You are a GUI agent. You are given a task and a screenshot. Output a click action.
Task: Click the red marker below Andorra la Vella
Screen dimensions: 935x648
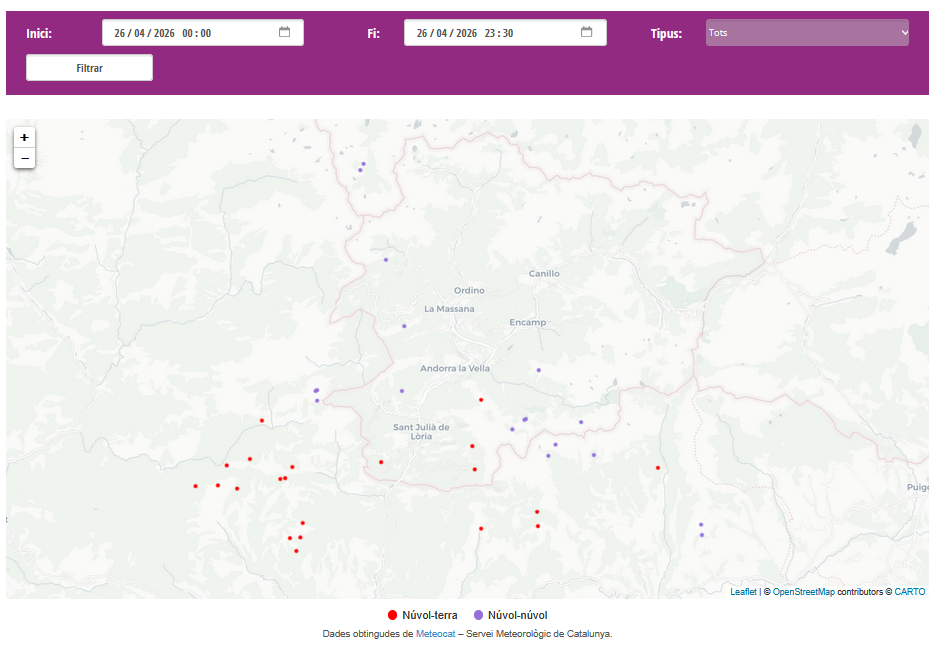click(x=481, y=400)
